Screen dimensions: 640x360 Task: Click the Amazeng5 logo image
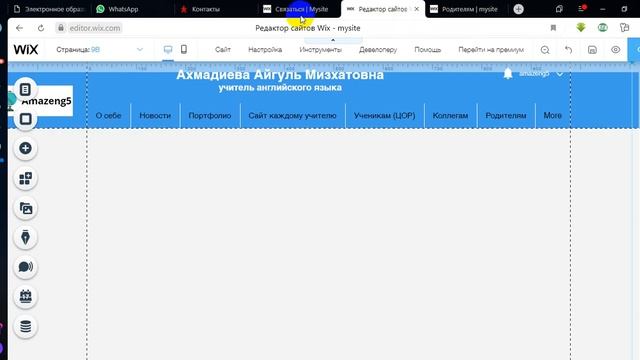click(x=41, y=101)
